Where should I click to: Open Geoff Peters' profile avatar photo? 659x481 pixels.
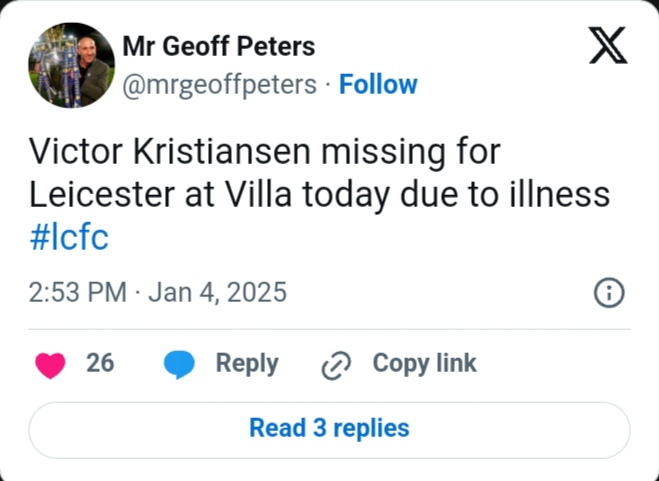click(x=70, y=65)
